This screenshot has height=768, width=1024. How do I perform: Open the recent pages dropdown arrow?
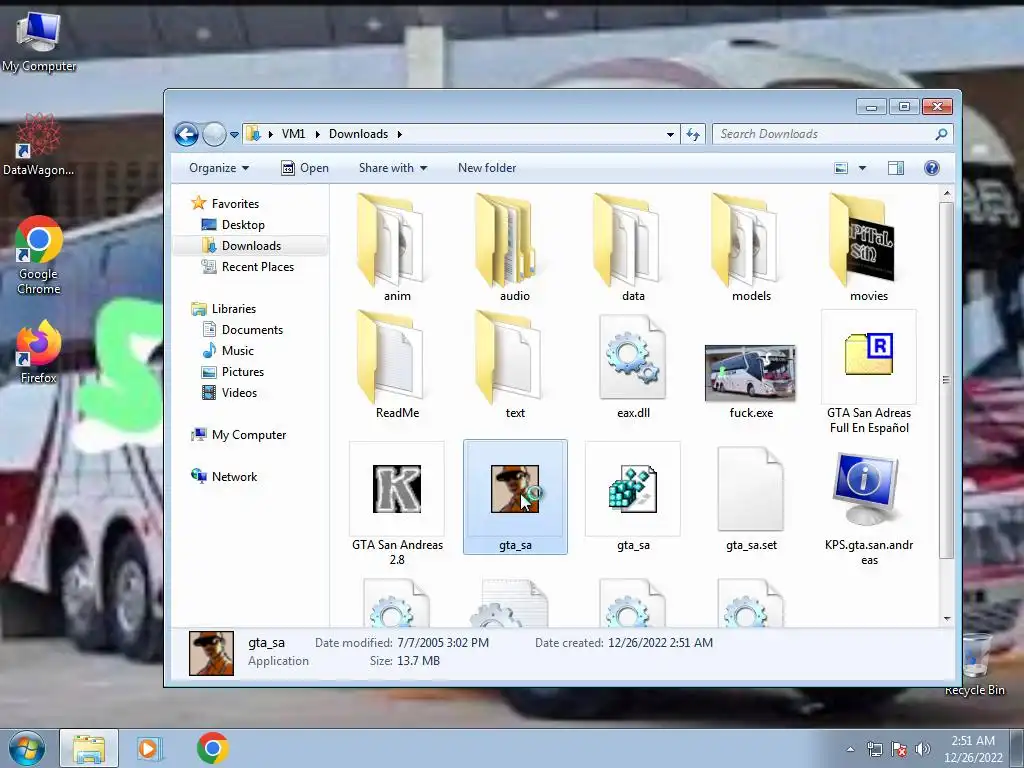coord(234,135)
